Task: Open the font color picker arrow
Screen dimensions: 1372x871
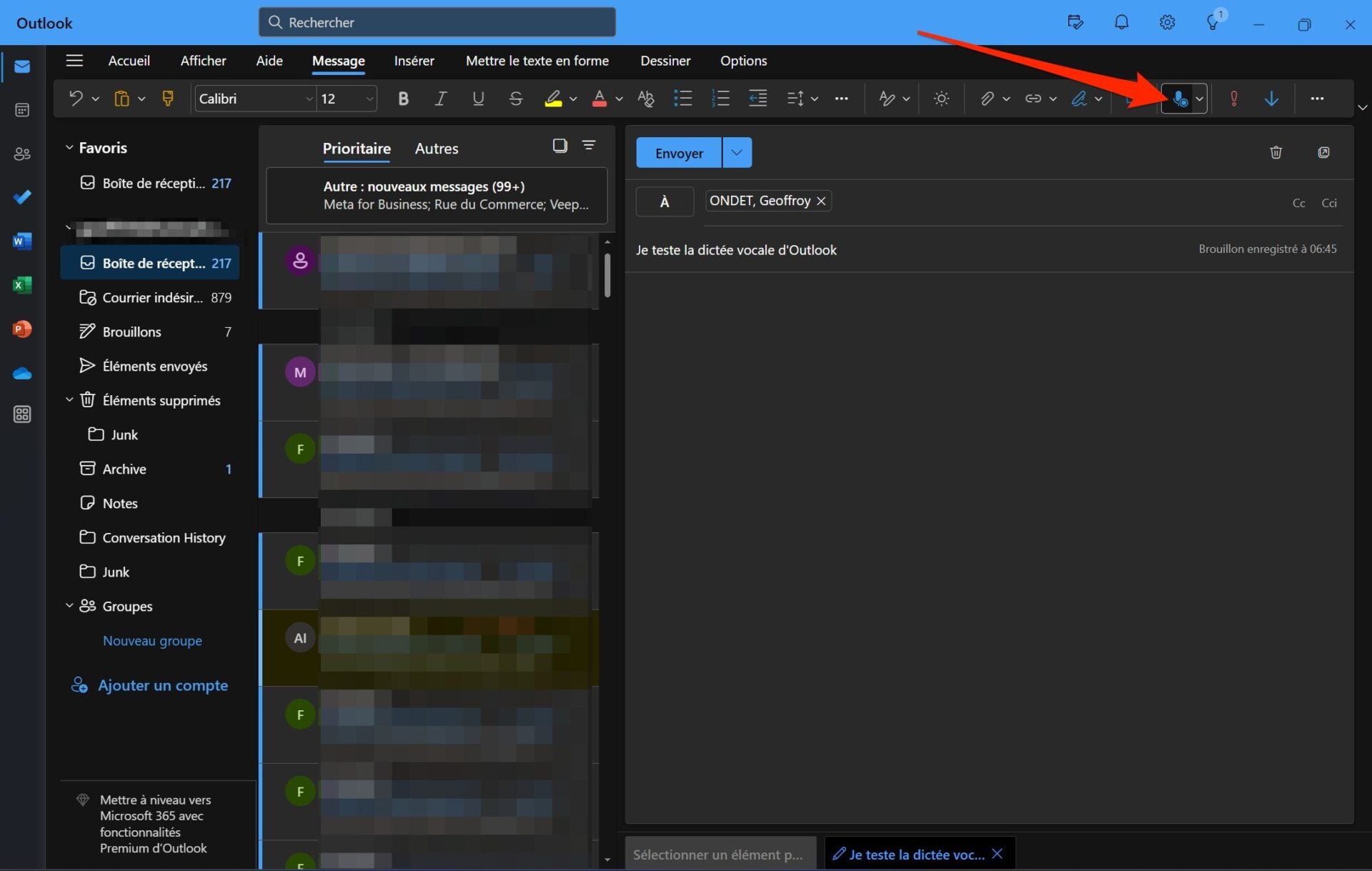Action: (619, 99)
